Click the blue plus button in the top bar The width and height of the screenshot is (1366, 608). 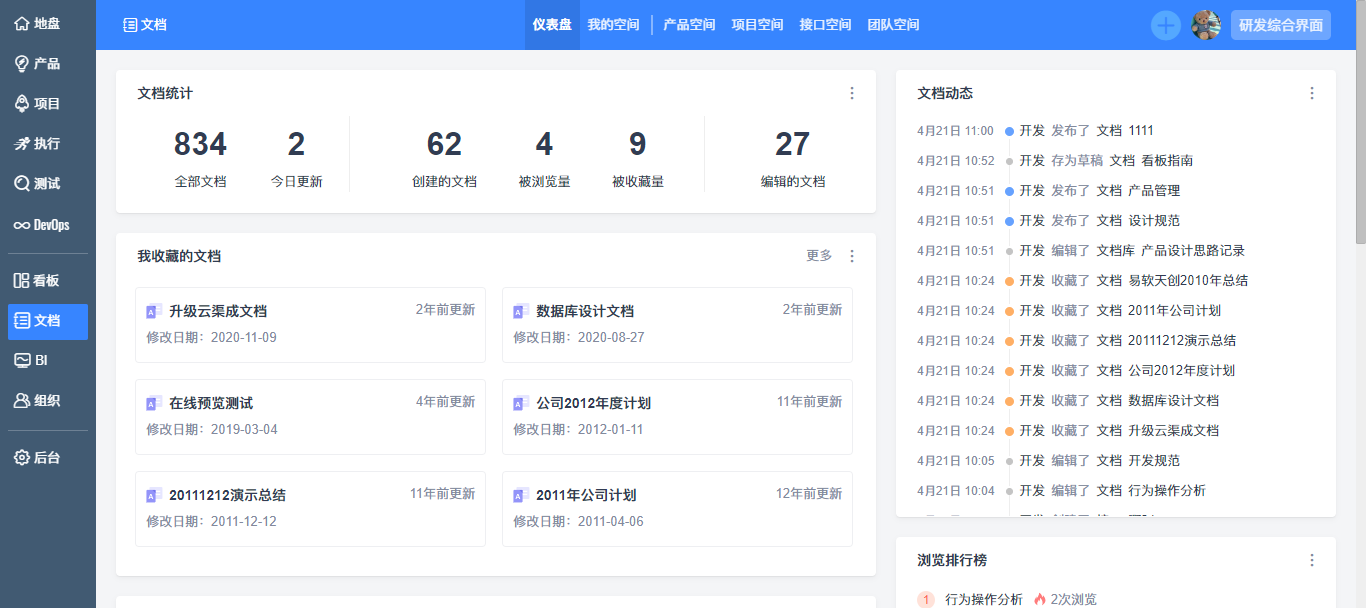point(1166,24)
